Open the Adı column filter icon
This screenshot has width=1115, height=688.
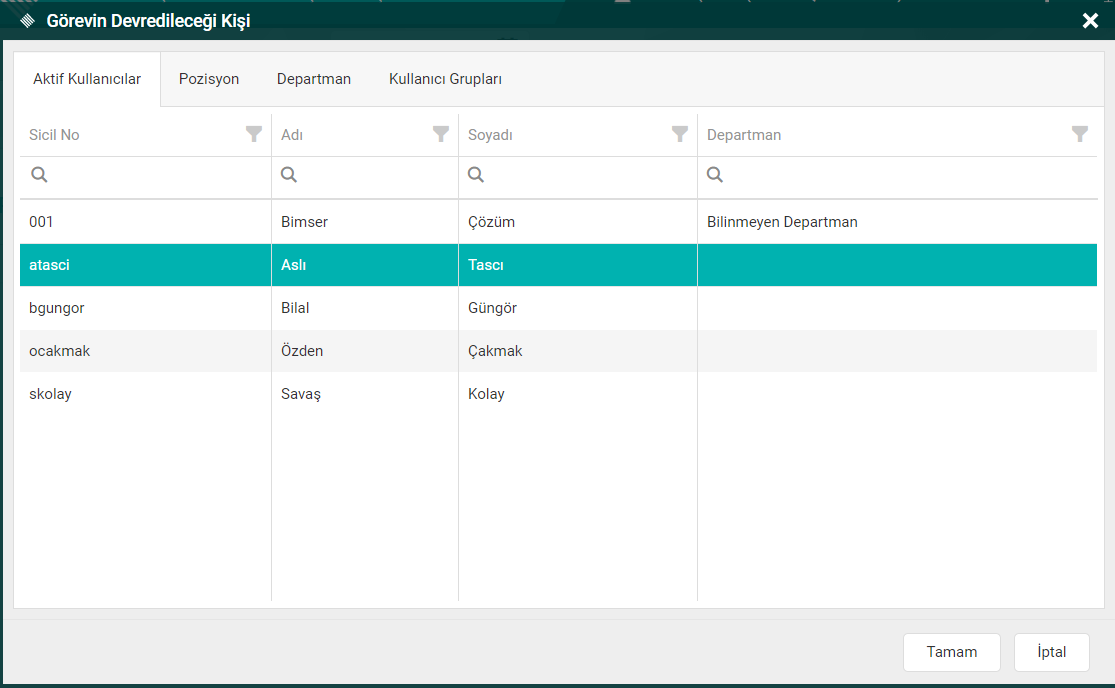point(441,134)
